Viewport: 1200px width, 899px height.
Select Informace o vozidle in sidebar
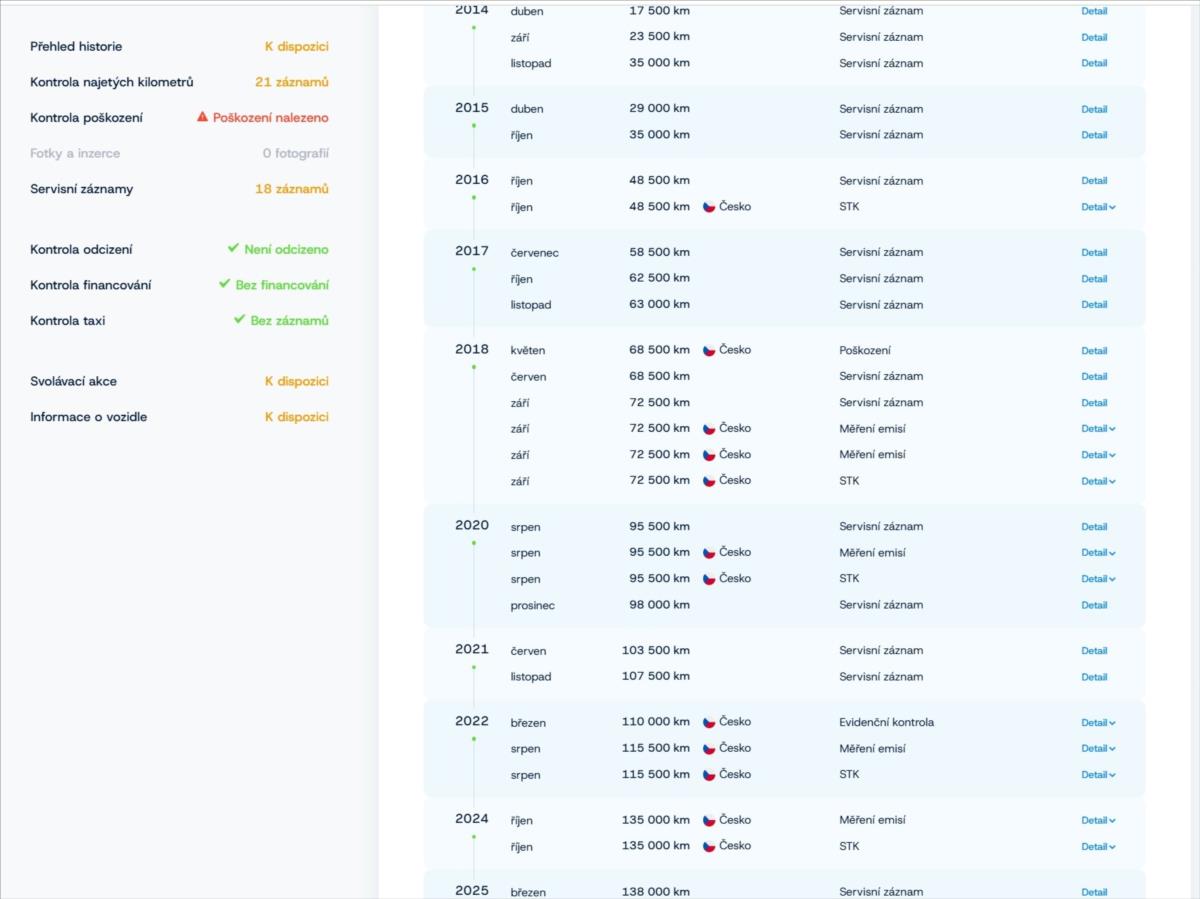click(88, 417)
